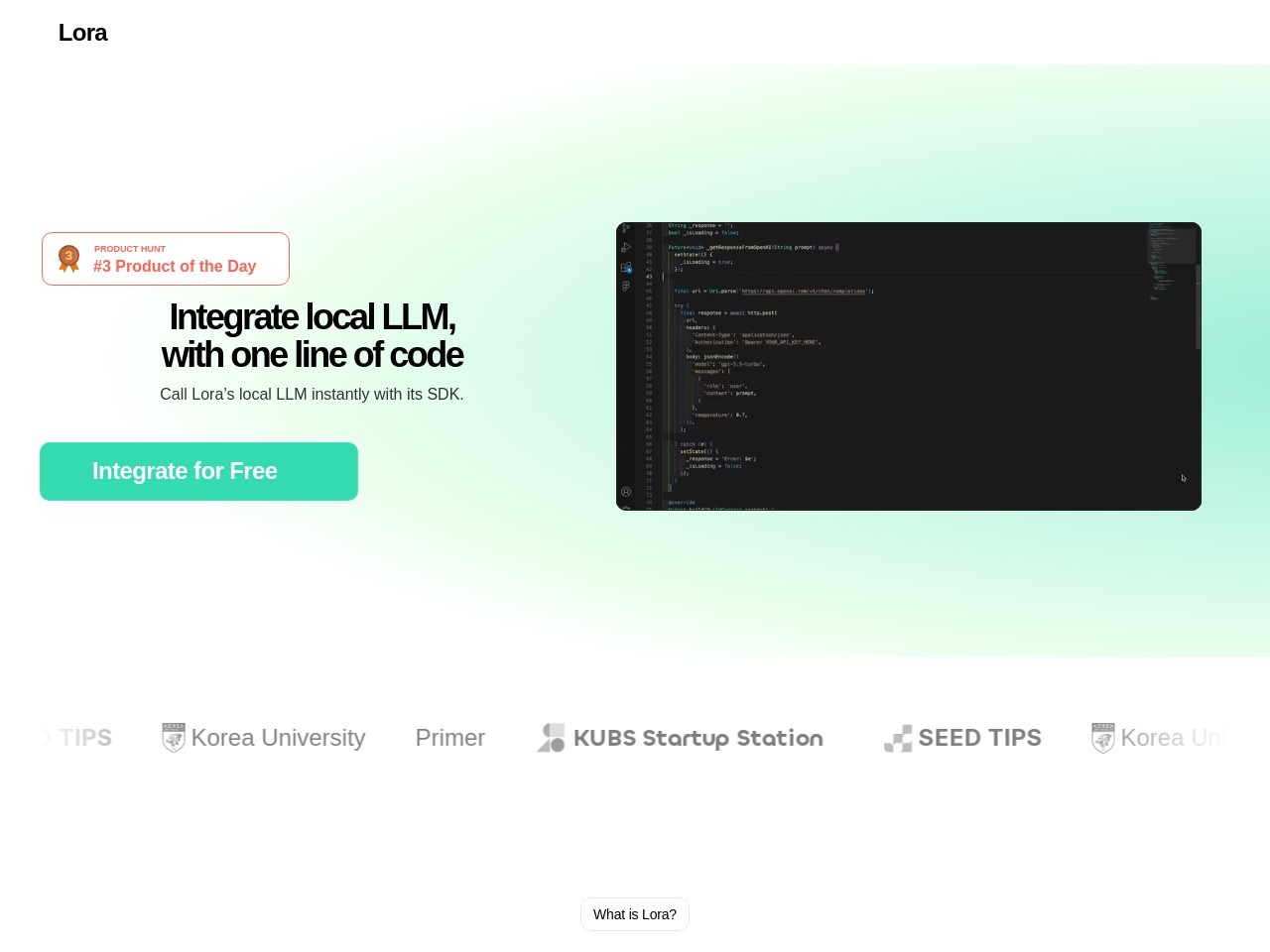Click the Accounts icon at editor sidebar bottom
Image resolution: width=1270 pixels, height=952 pixels.
[626, 492]
